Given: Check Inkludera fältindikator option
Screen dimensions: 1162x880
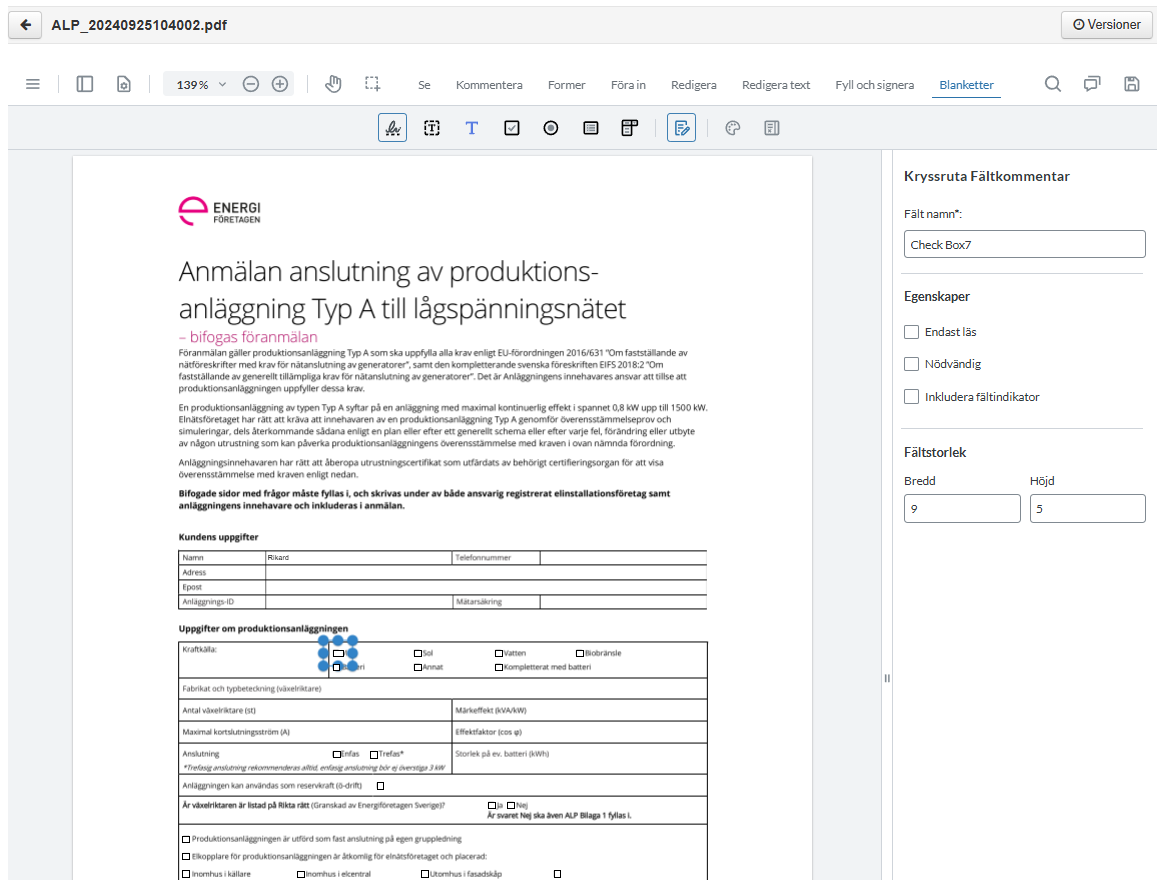Looking at the screenshot, I should pyautogui.click(x=911, y=397).
